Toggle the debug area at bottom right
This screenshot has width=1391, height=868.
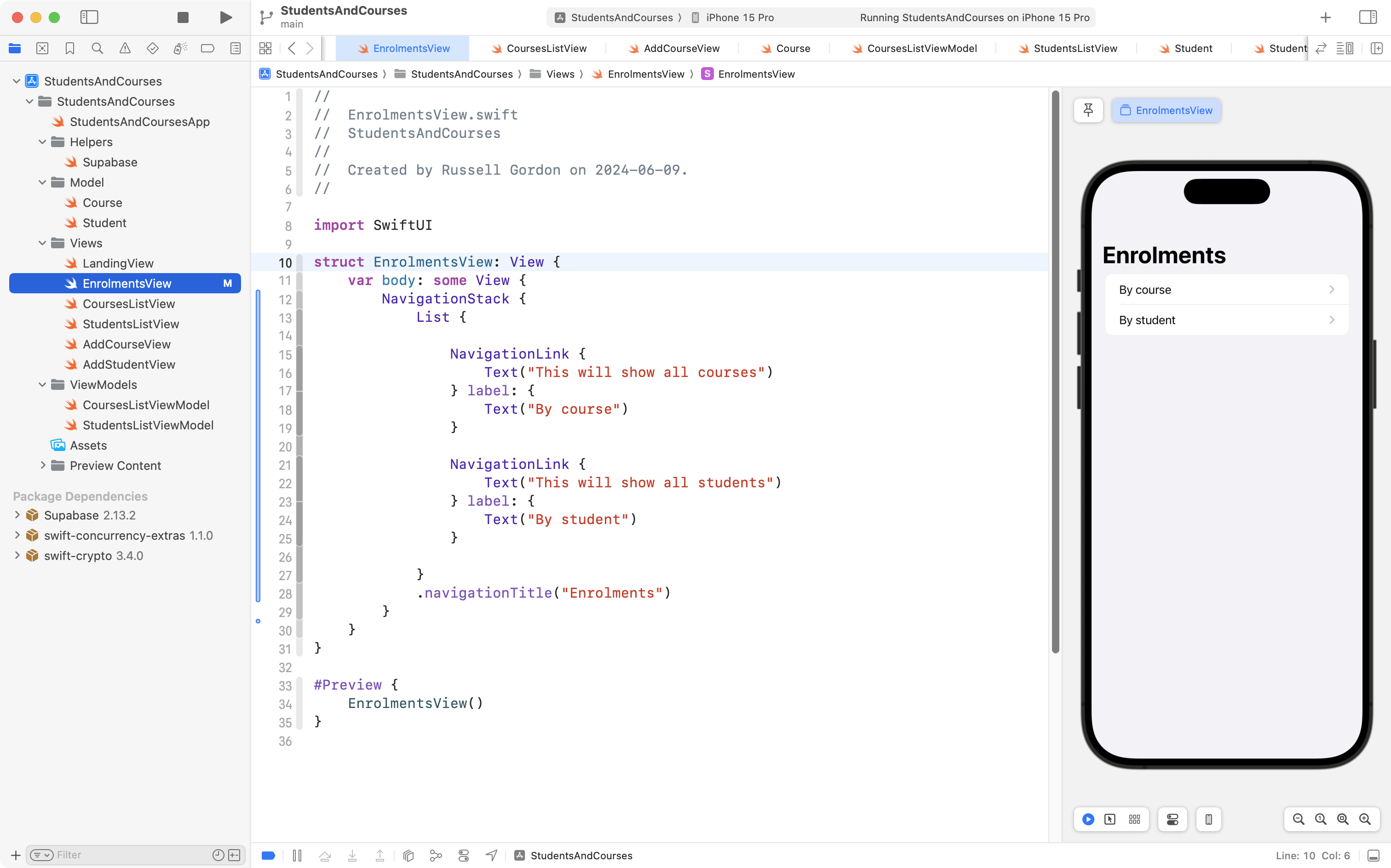(x=1373, y=856)
